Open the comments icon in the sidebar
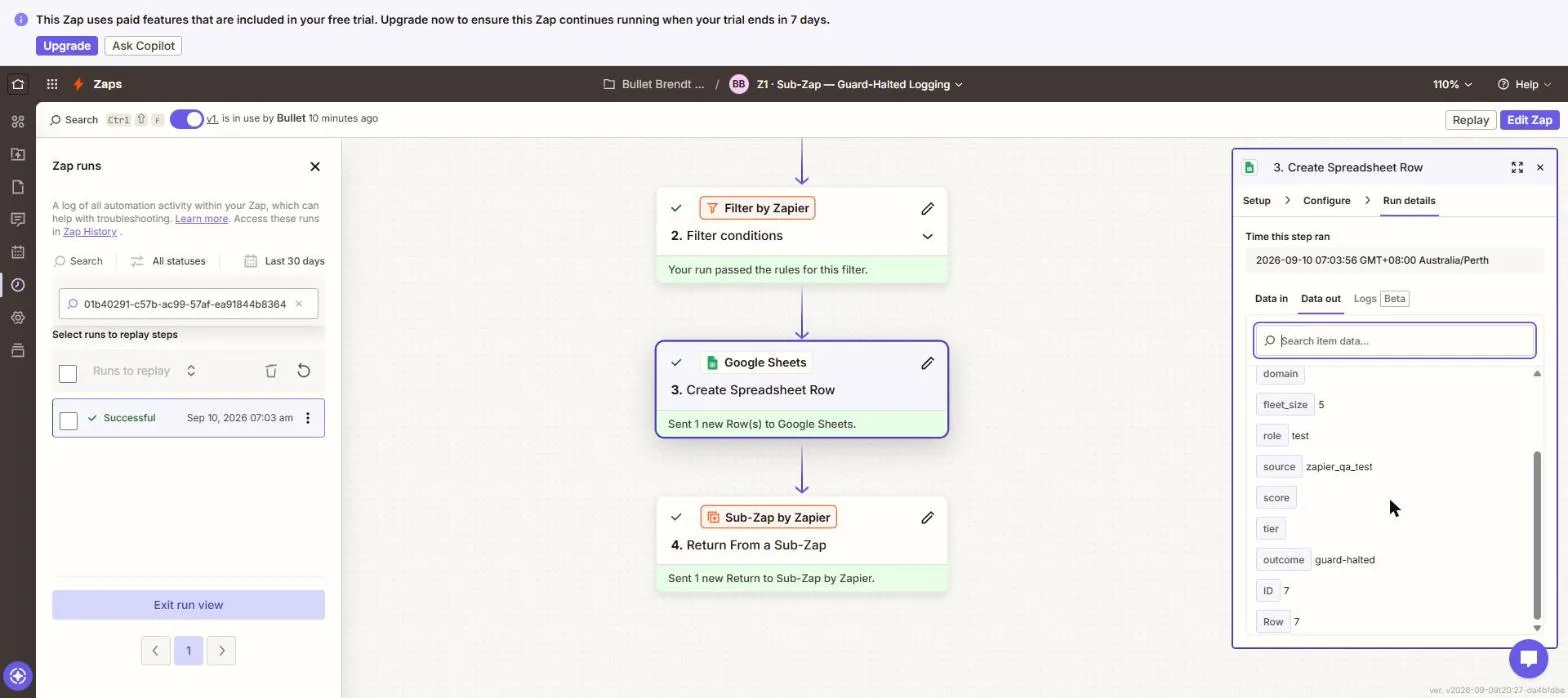The width and height of the screenshot is (1568, 698). pos(17,219)
